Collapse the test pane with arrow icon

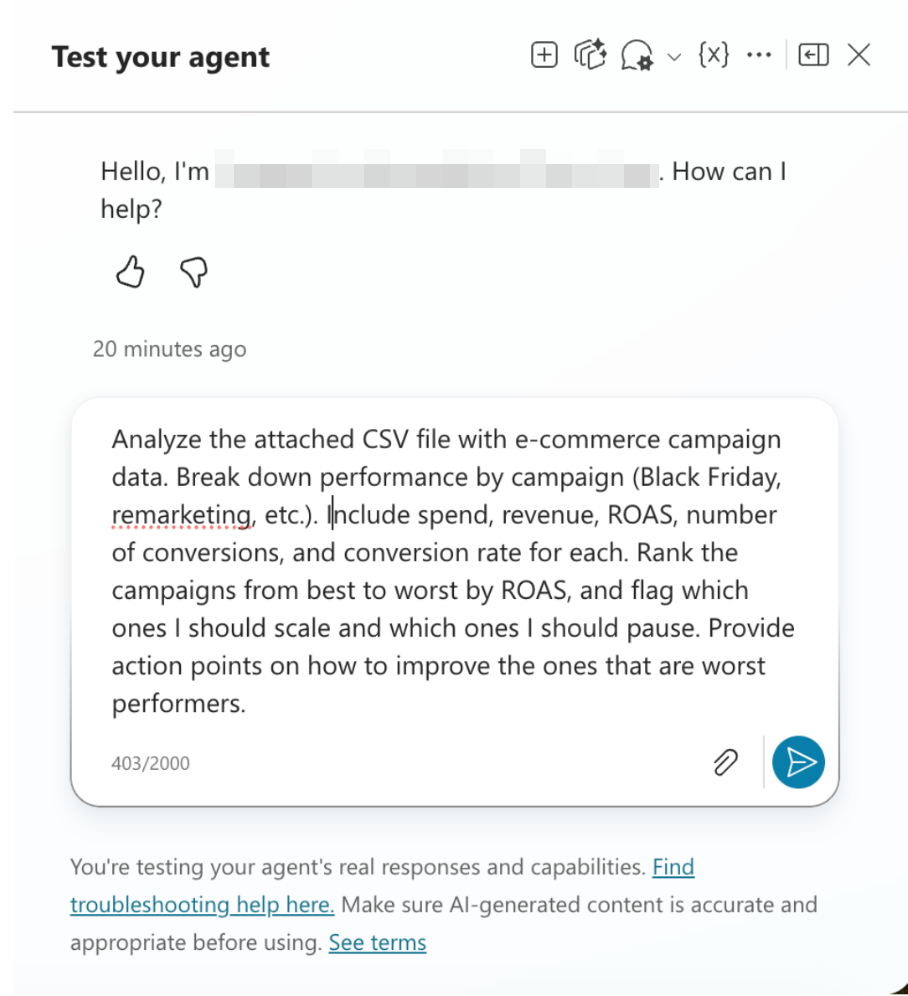pyautogui.click(x=813, y=55)
